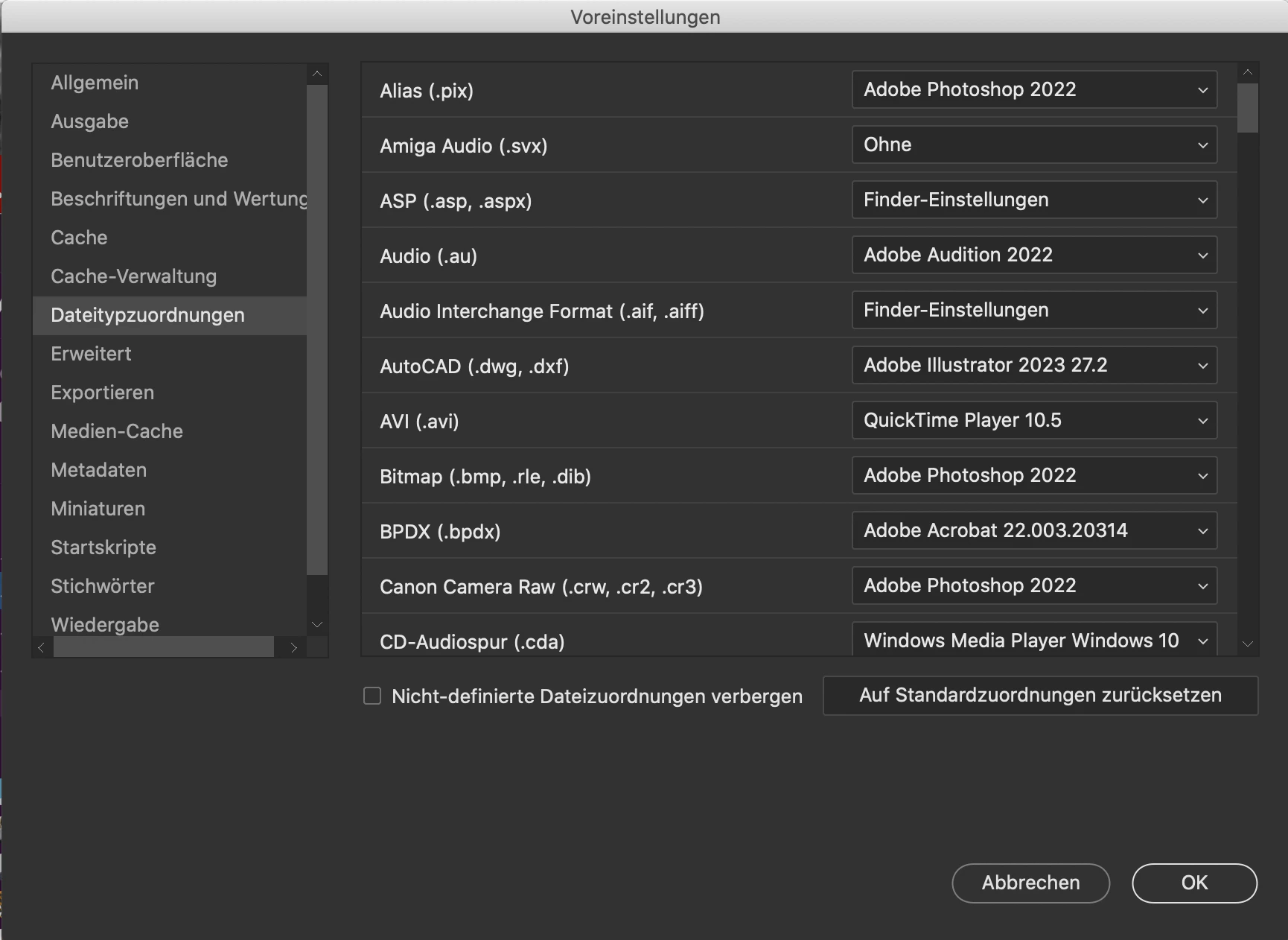The image size is (1288, 940).
Task: Select the Ausgabe category
Action: click(x=170, y=121)
